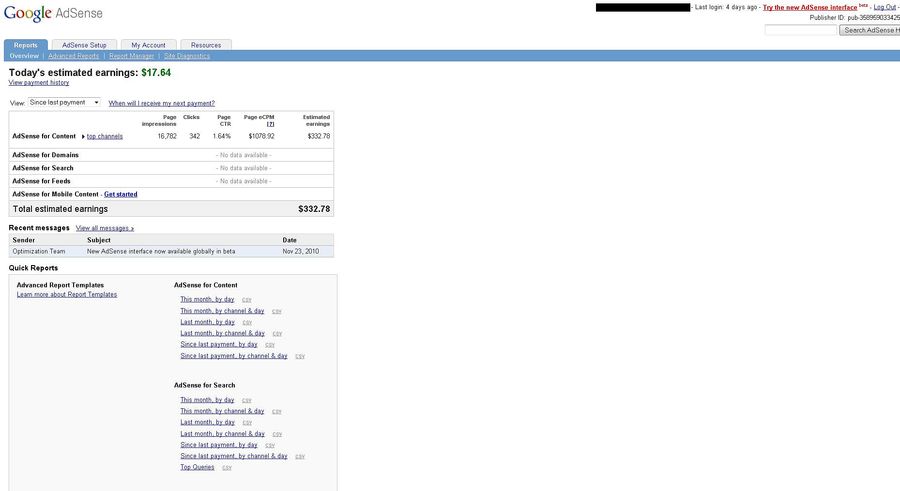Open the View period dropdown
Screen dimensions: 900x491
[64, 102]
